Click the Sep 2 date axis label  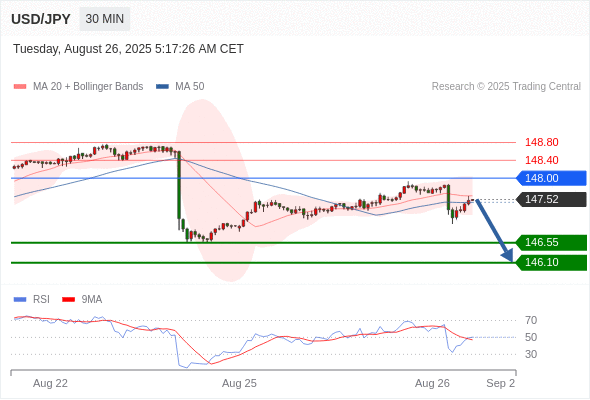point(500,383)
